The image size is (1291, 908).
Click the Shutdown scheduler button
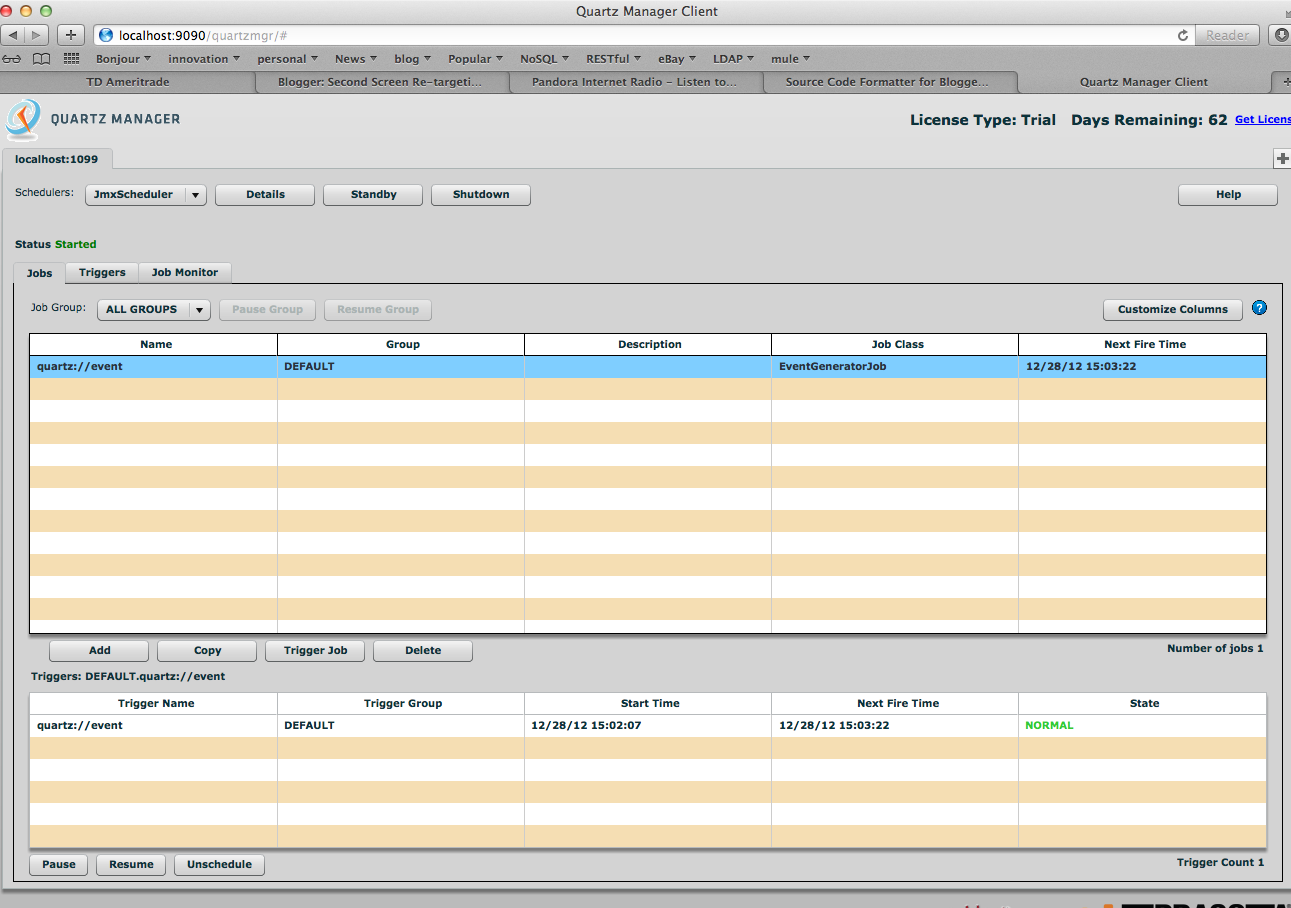pos(480,194)
